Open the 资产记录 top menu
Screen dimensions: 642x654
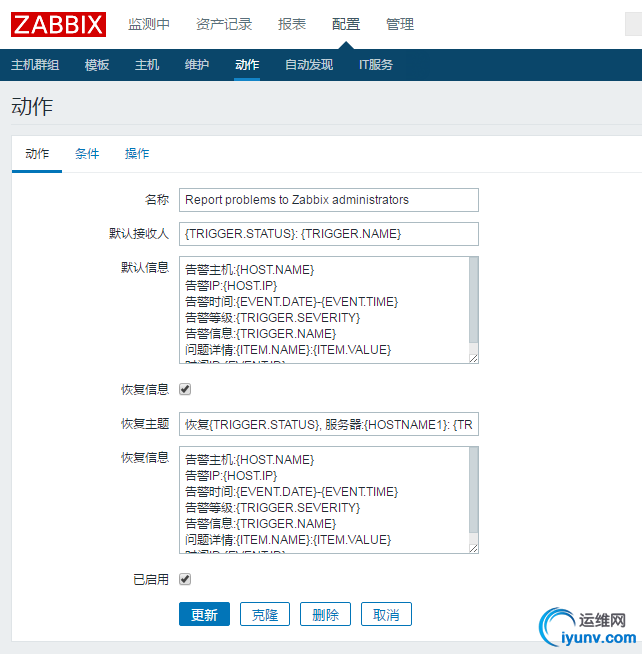click(224, 24)
